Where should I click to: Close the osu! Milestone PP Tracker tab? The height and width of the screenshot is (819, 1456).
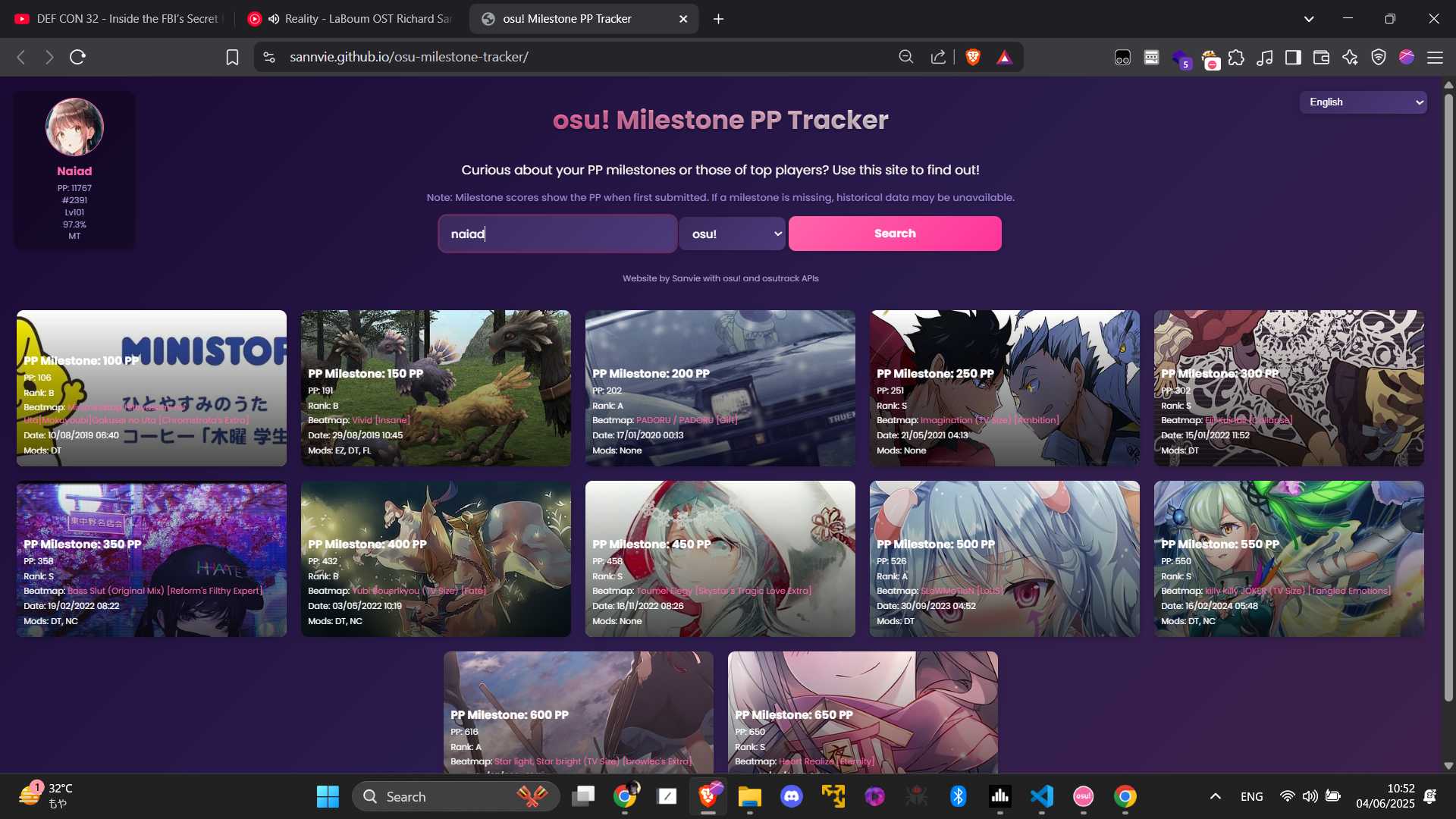pyautogui.click(x=683, y=19)
